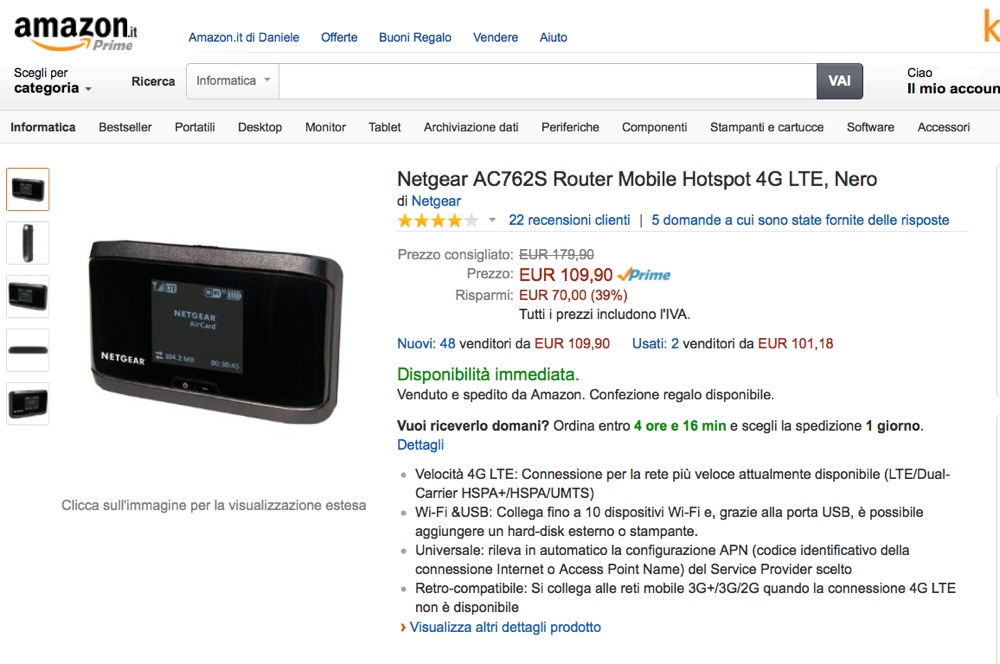The width and height of the screenshot is (1000, 664).
Task: Select the side-view product thumbnail
Action: pyautogui.click(x=27, y=243)
